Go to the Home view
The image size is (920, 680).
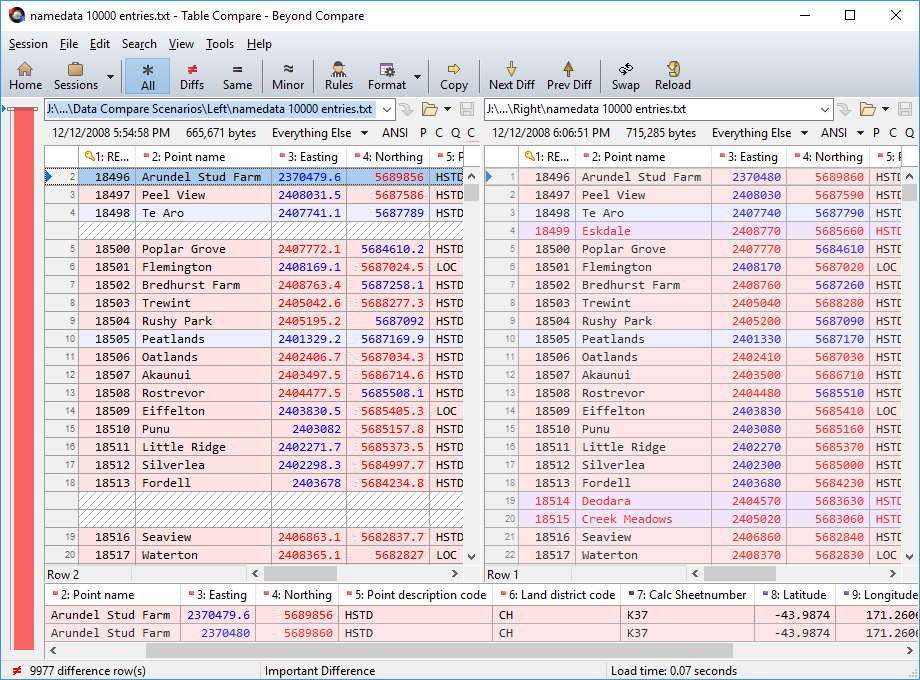point(25,76)
